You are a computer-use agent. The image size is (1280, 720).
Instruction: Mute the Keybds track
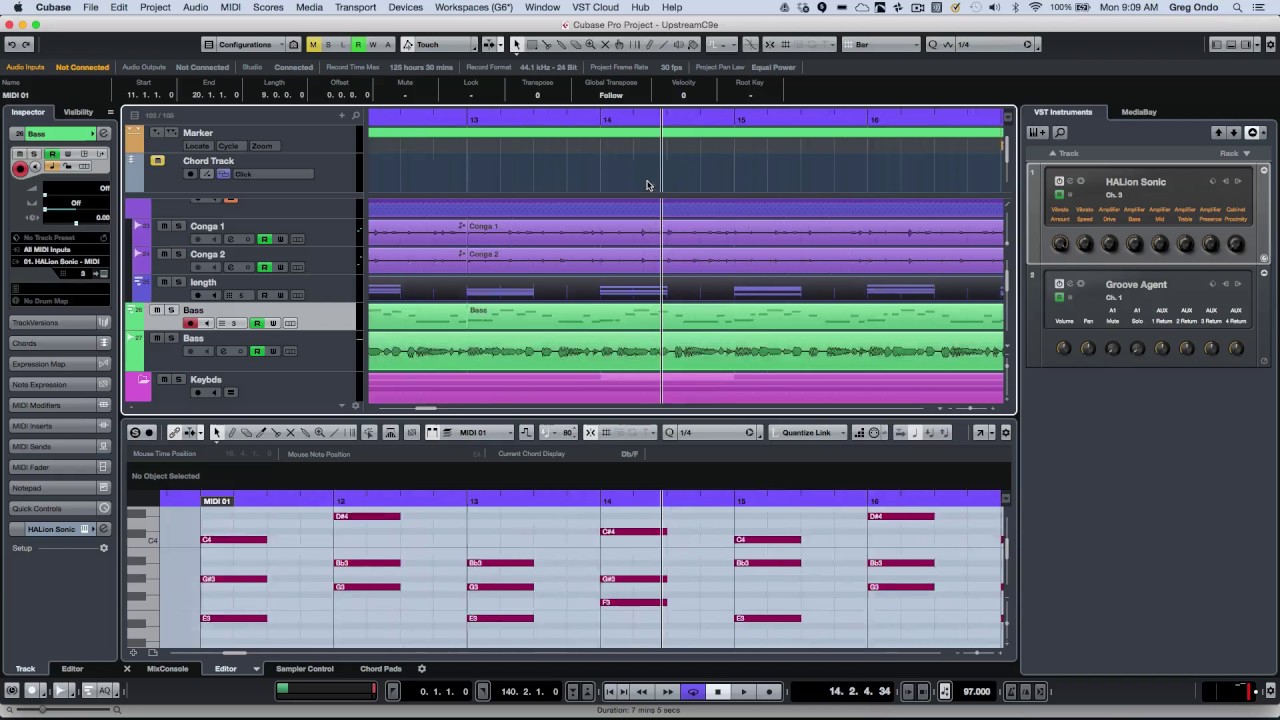pyautogui.click(x=164, y=379)
